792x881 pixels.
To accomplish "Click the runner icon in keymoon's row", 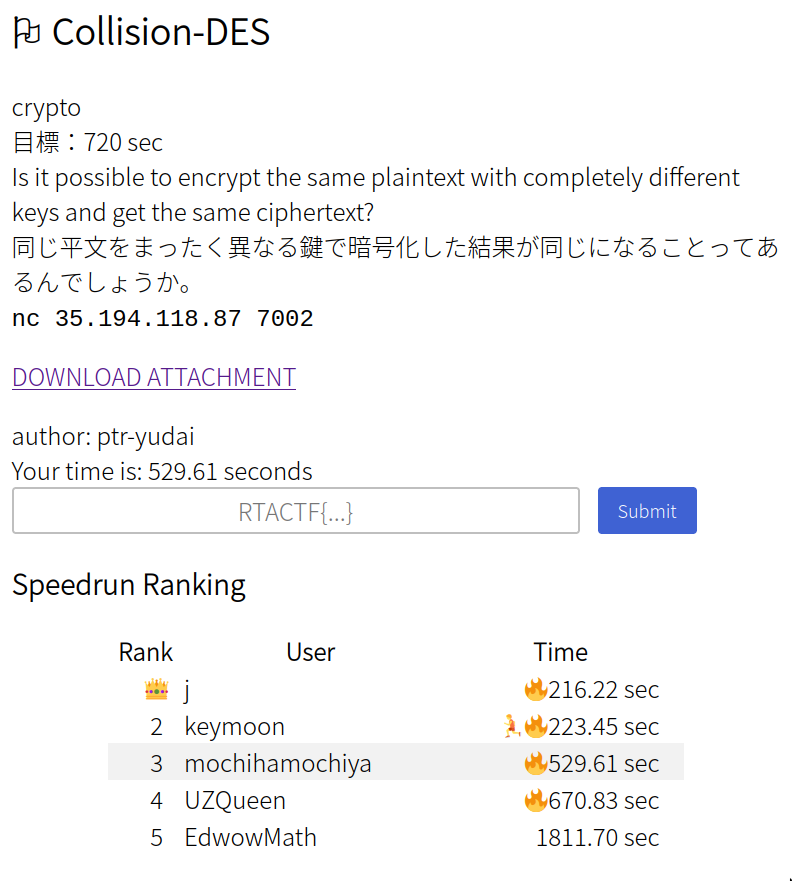I will click(512, 727).
